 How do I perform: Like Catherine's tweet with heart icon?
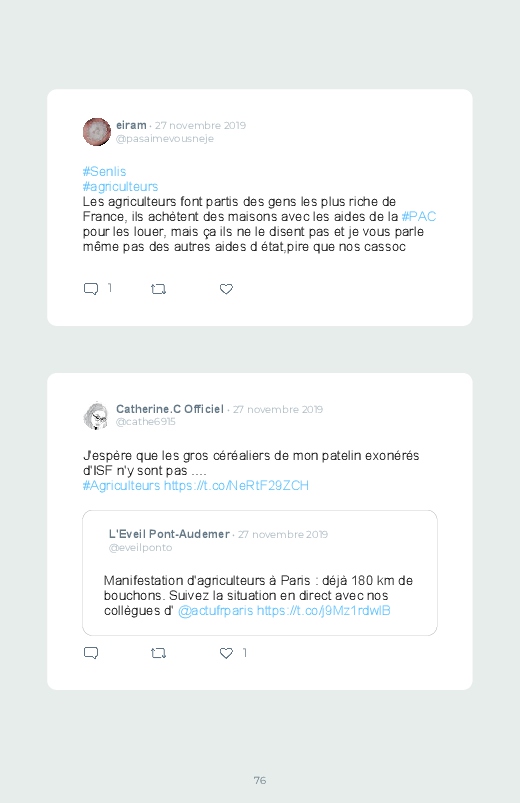[x=226, y=653]
